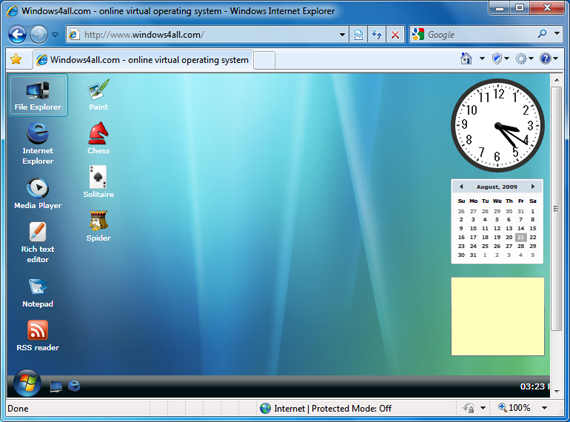Select the Windows4all.com browser tab
The width and height of the screenshot is (570, 422).
[x=144, y=60]
